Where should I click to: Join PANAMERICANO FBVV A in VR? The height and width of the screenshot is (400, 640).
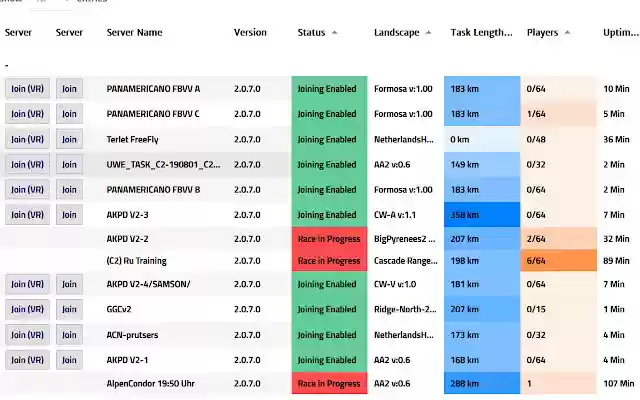(27, 89)
